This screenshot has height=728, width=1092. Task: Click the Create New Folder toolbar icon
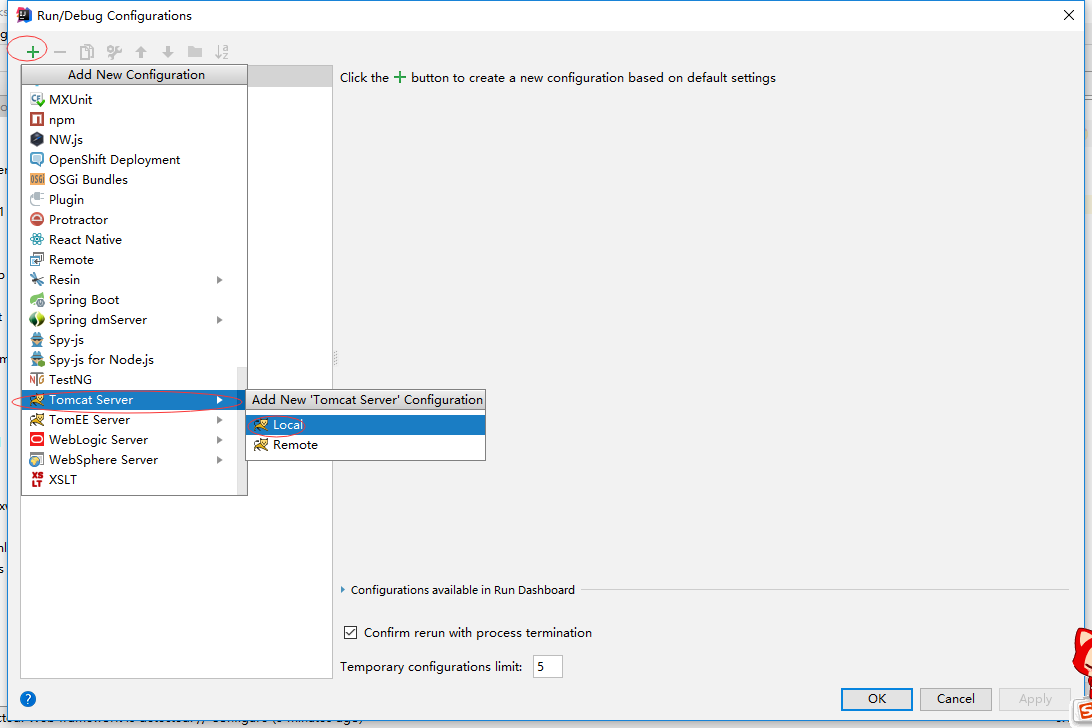click(195, 52)
